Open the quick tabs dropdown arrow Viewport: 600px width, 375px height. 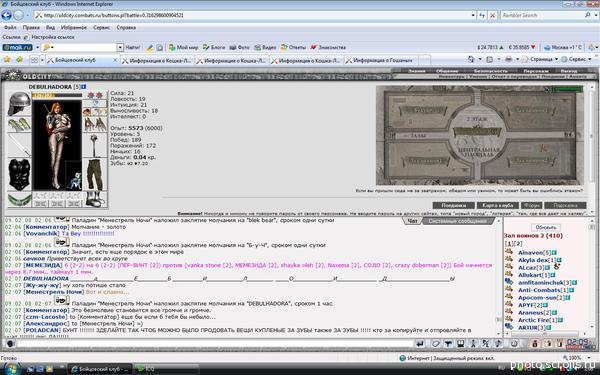[41, 60]
